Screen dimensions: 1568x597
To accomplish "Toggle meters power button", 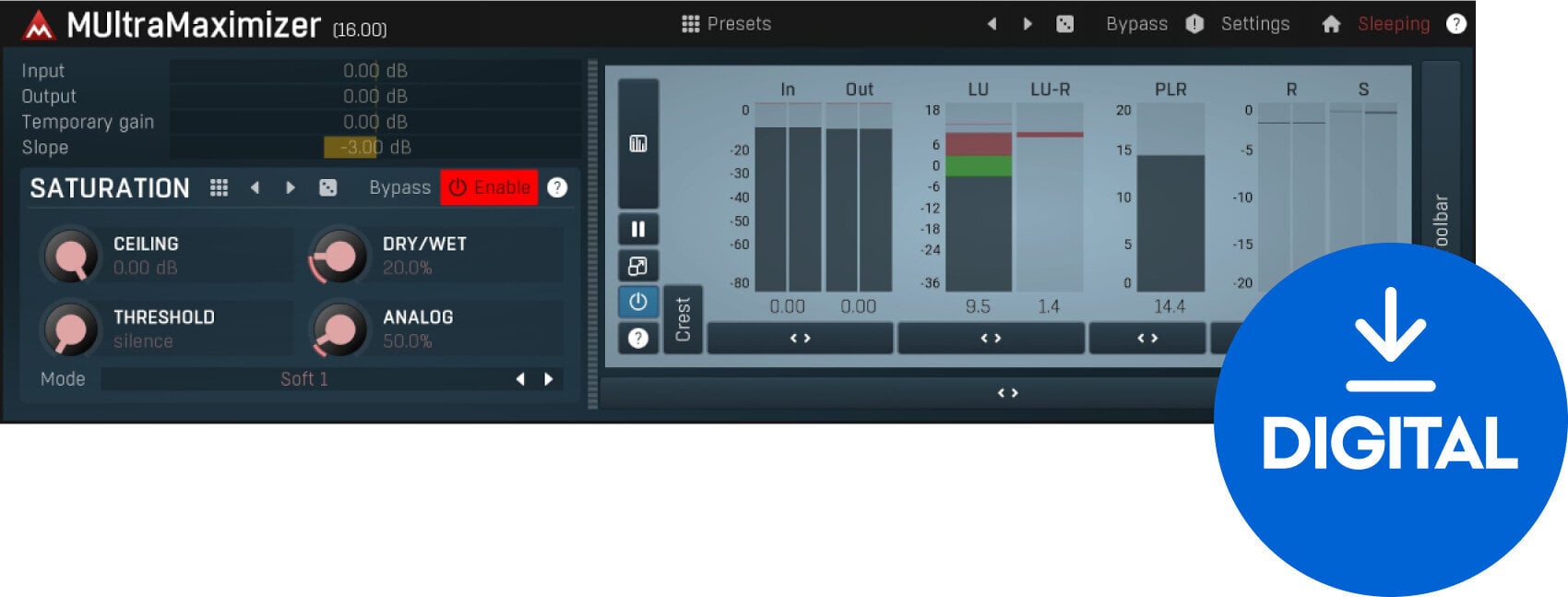I will (x=638, y=302).
